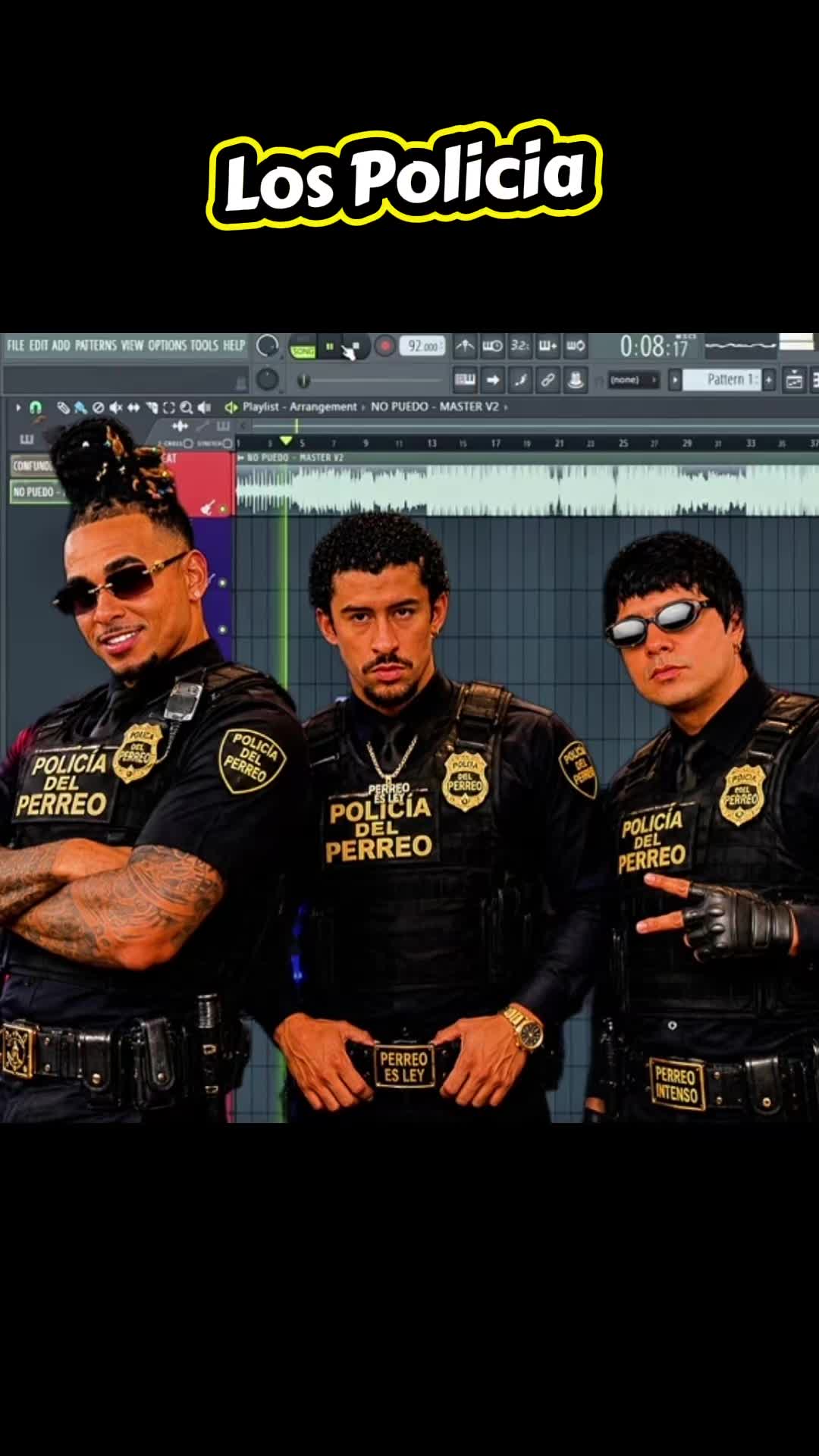
Task: Toggle the metronome icon
Action: pyautogui.click(x=465, y=346)
